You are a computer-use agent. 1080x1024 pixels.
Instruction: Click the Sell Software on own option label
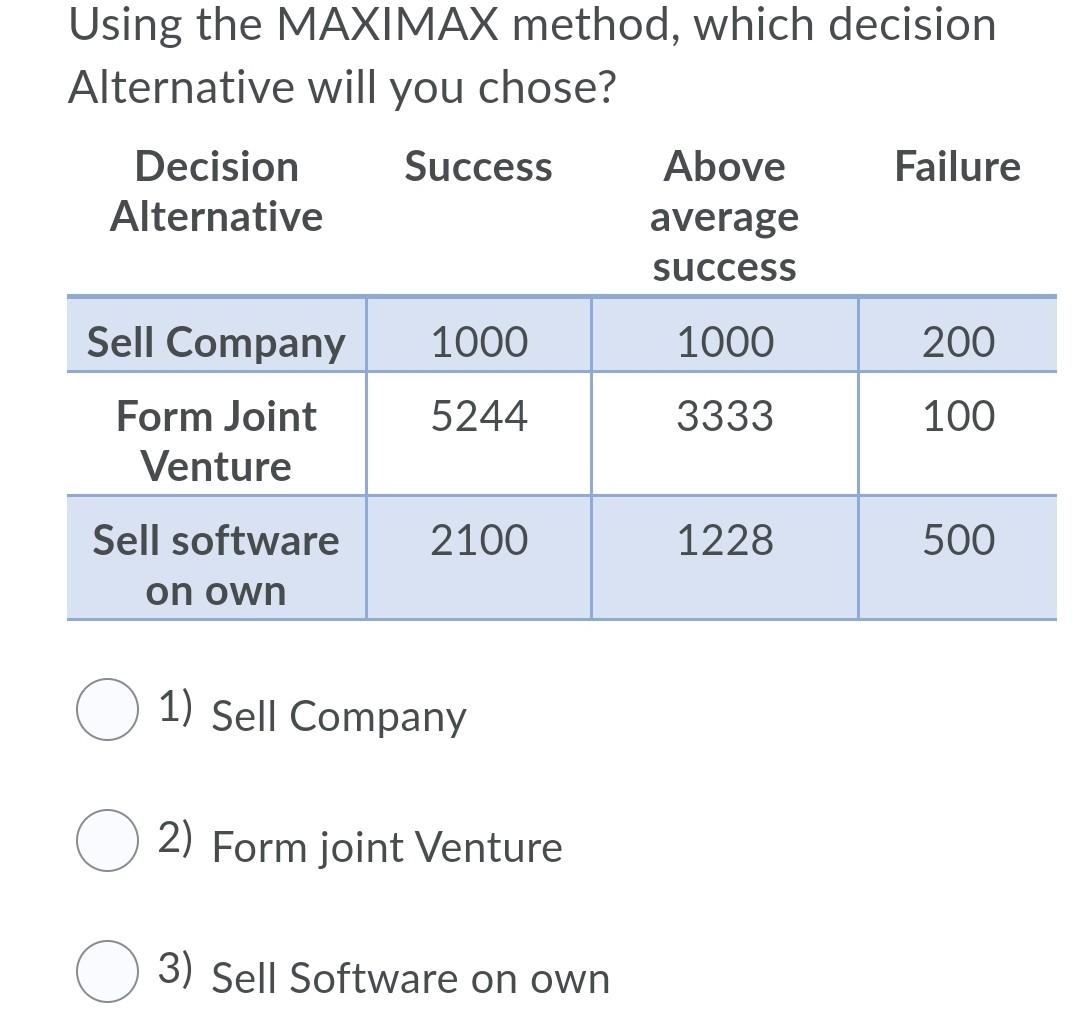[x=410, y=980]
